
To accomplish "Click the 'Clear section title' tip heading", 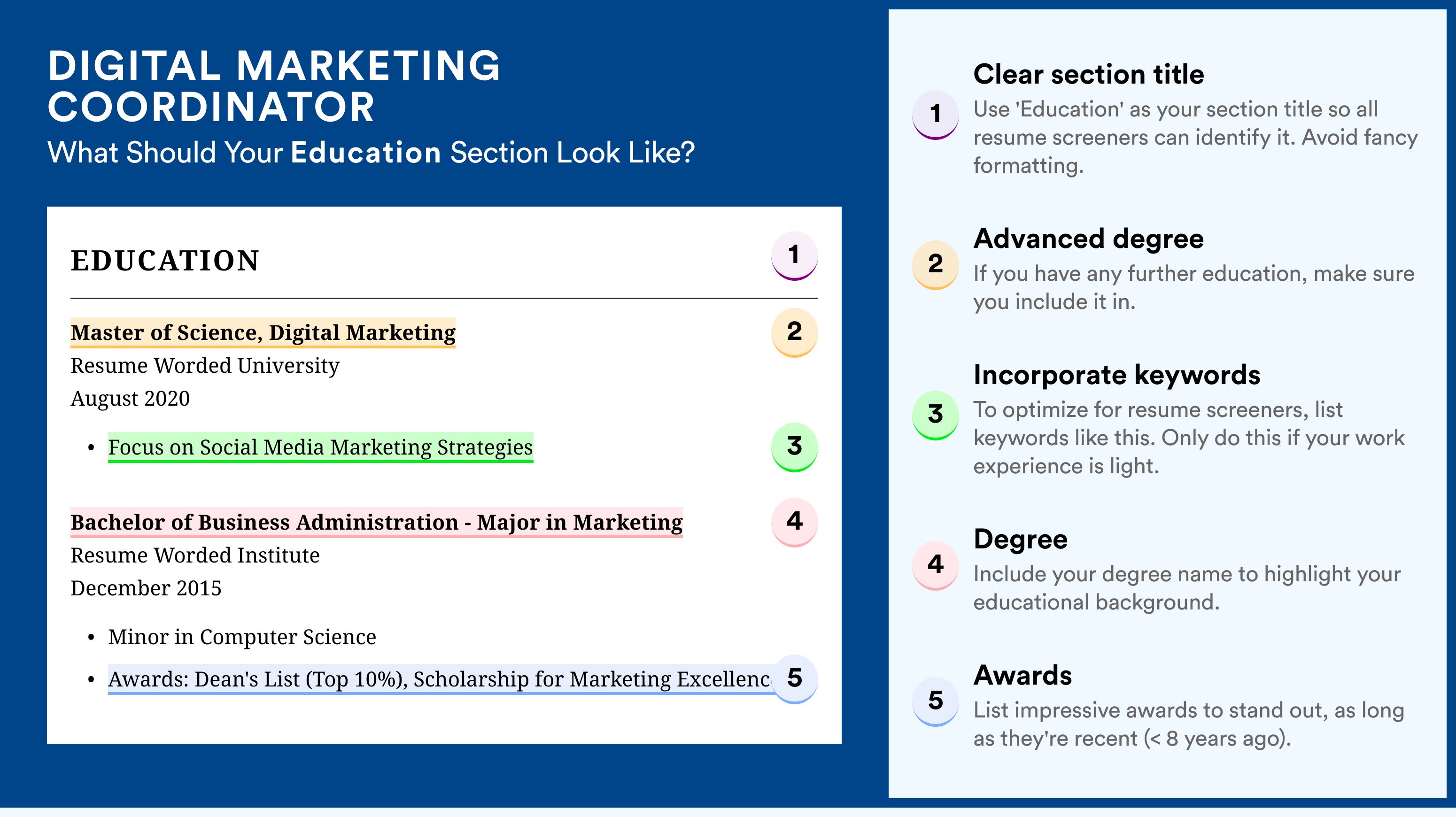I will (1089, 74).
